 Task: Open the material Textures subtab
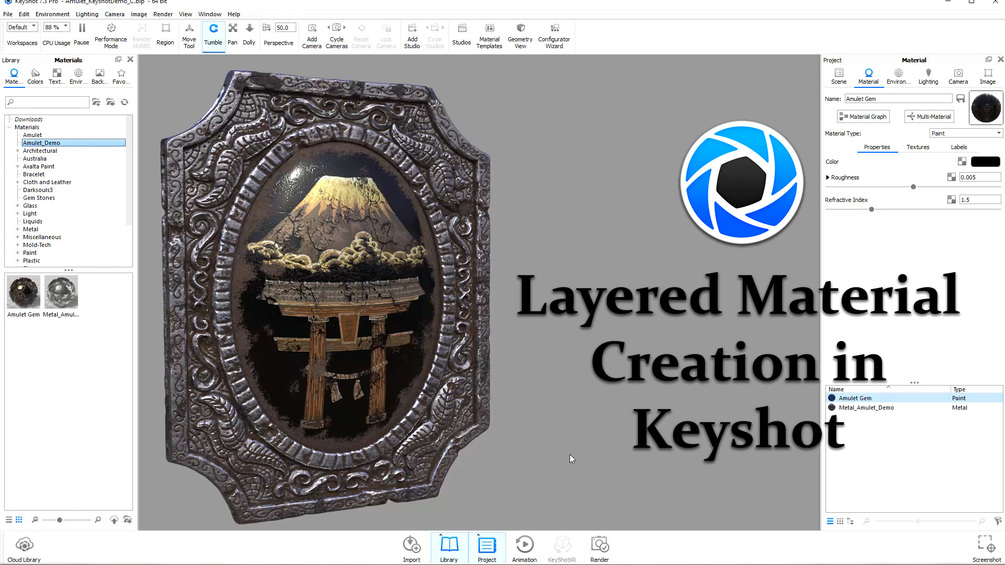[x=918, y=147]
